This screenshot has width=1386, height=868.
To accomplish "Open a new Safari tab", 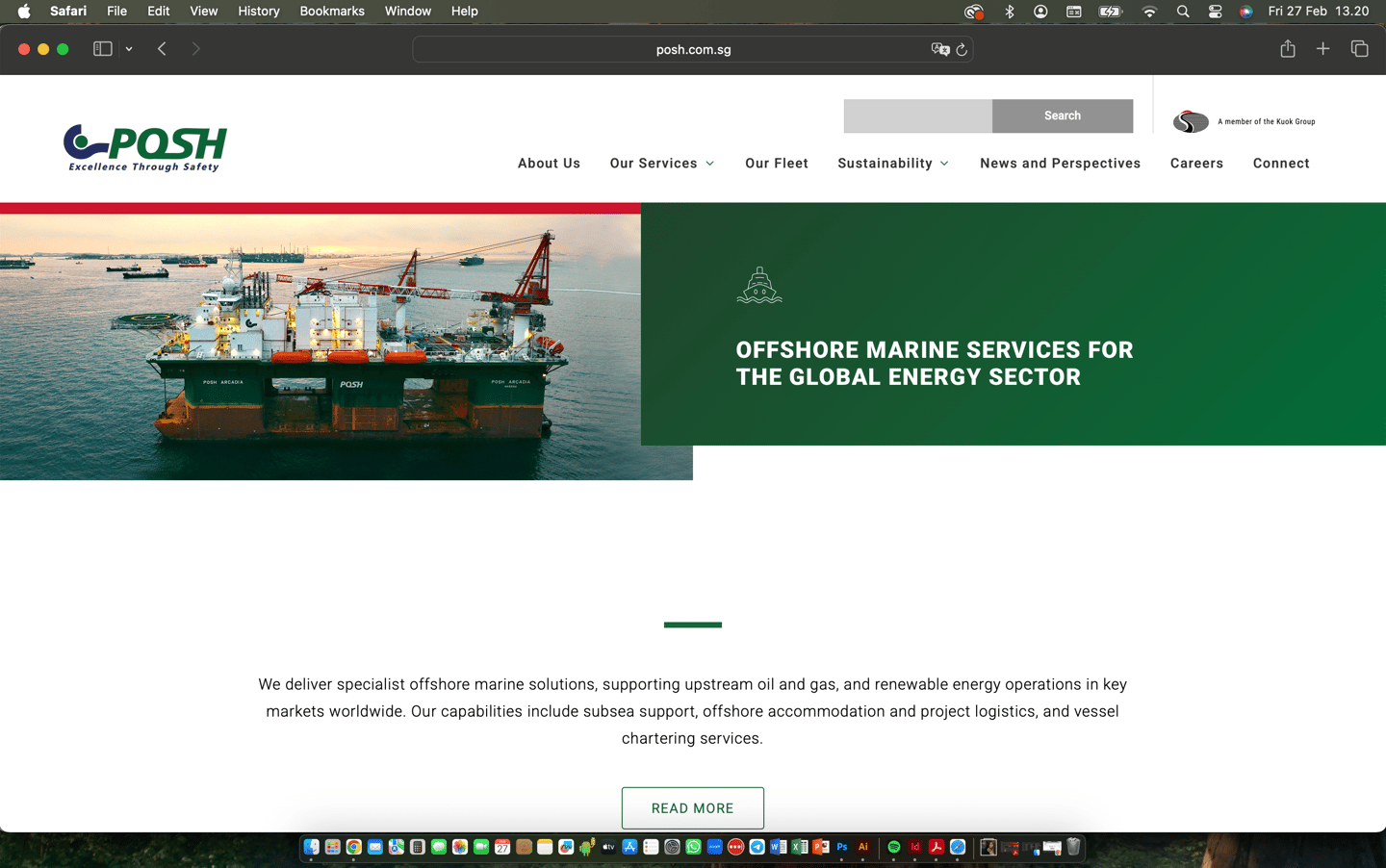I will [1322, 49].
